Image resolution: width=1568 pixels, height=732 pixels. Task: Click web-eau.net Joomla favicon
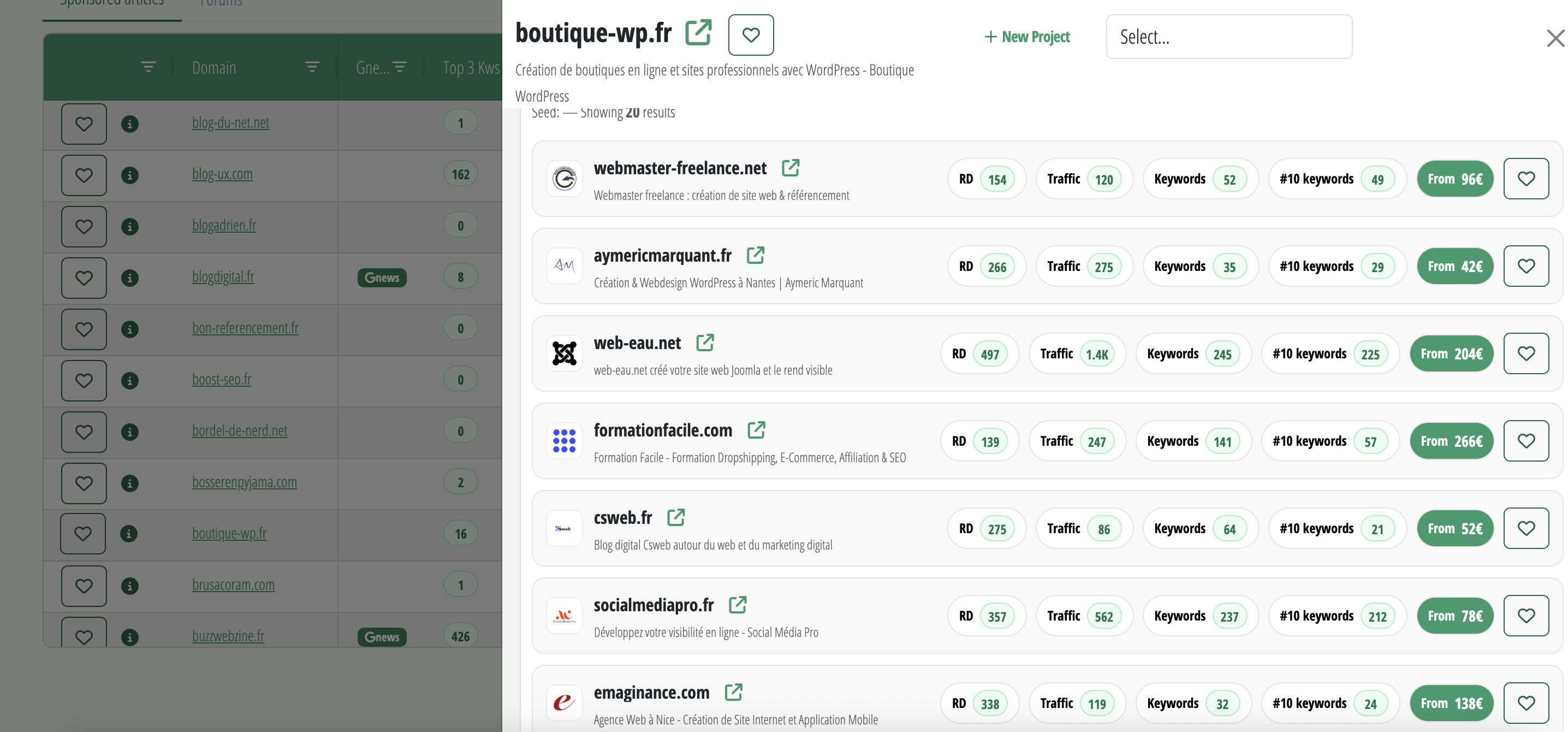coord(565,353)
